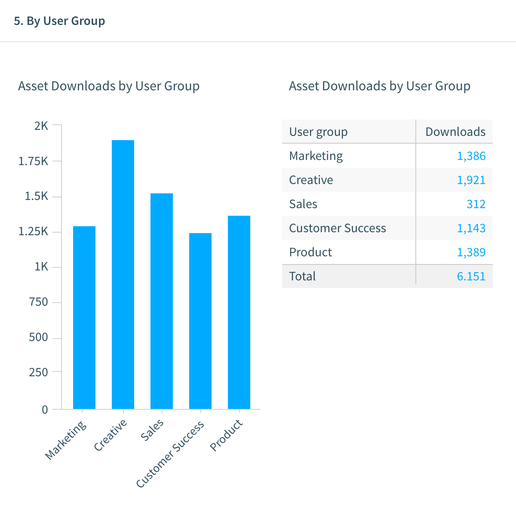This screenshot has width=516, height=516.
Task: Open the Creative downloads value 1,921
Action: pos(471,180)
